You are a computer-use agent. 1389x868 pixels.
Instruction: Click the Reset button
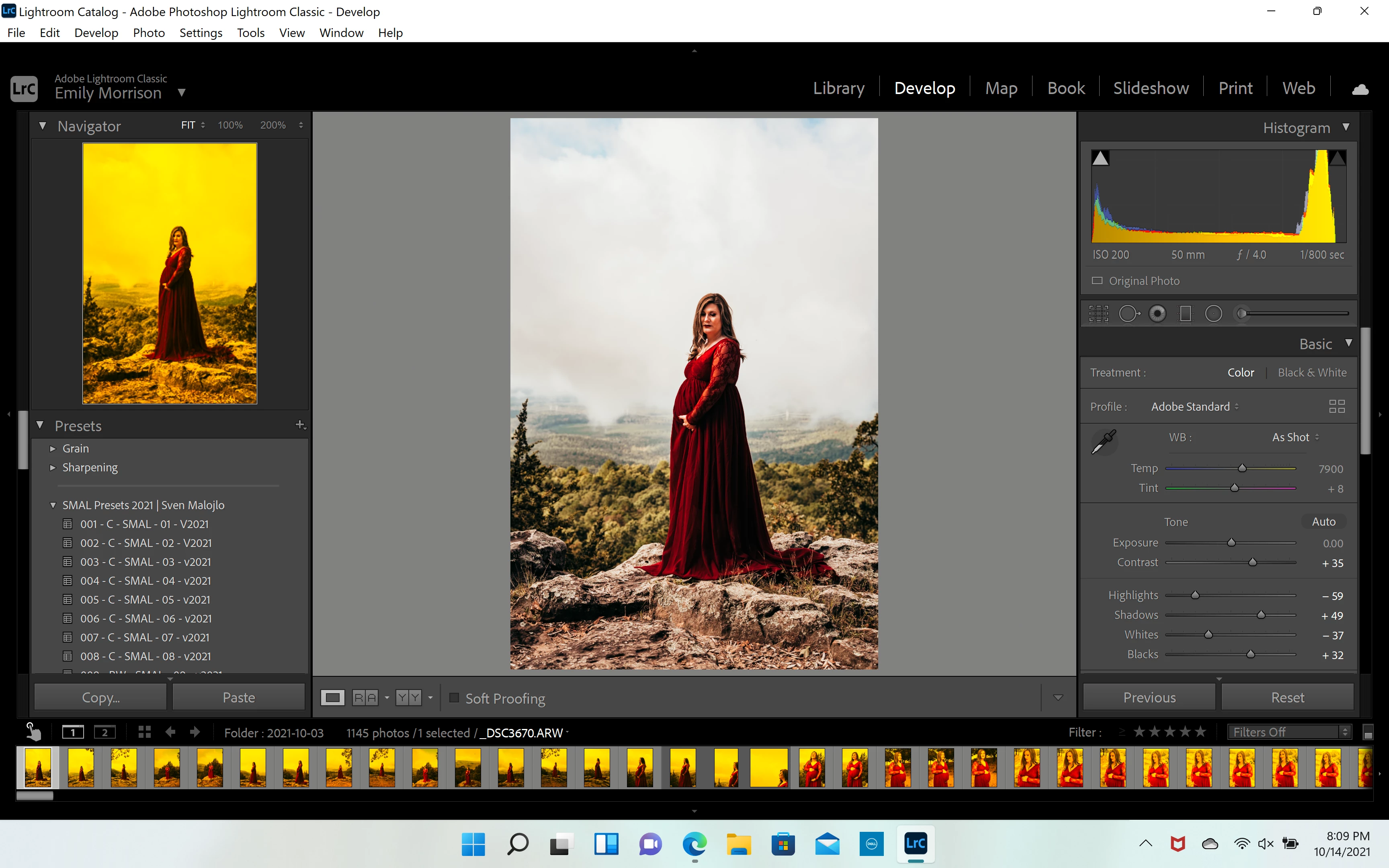1287,698
